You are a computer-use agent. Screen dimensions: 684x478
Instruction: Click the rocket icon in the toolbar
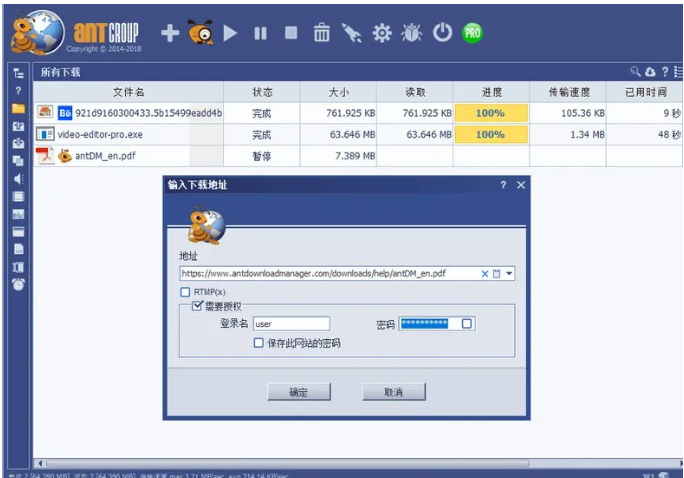[x=352, y=33]
